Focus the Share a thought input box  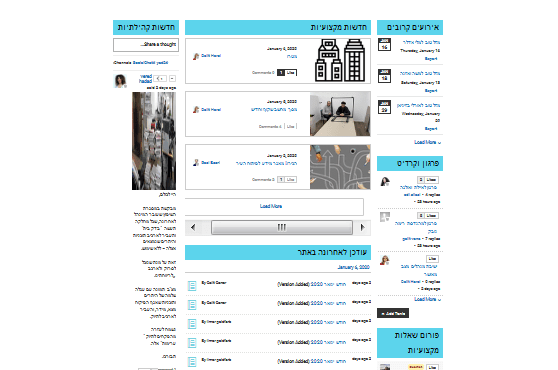(146, 45)
